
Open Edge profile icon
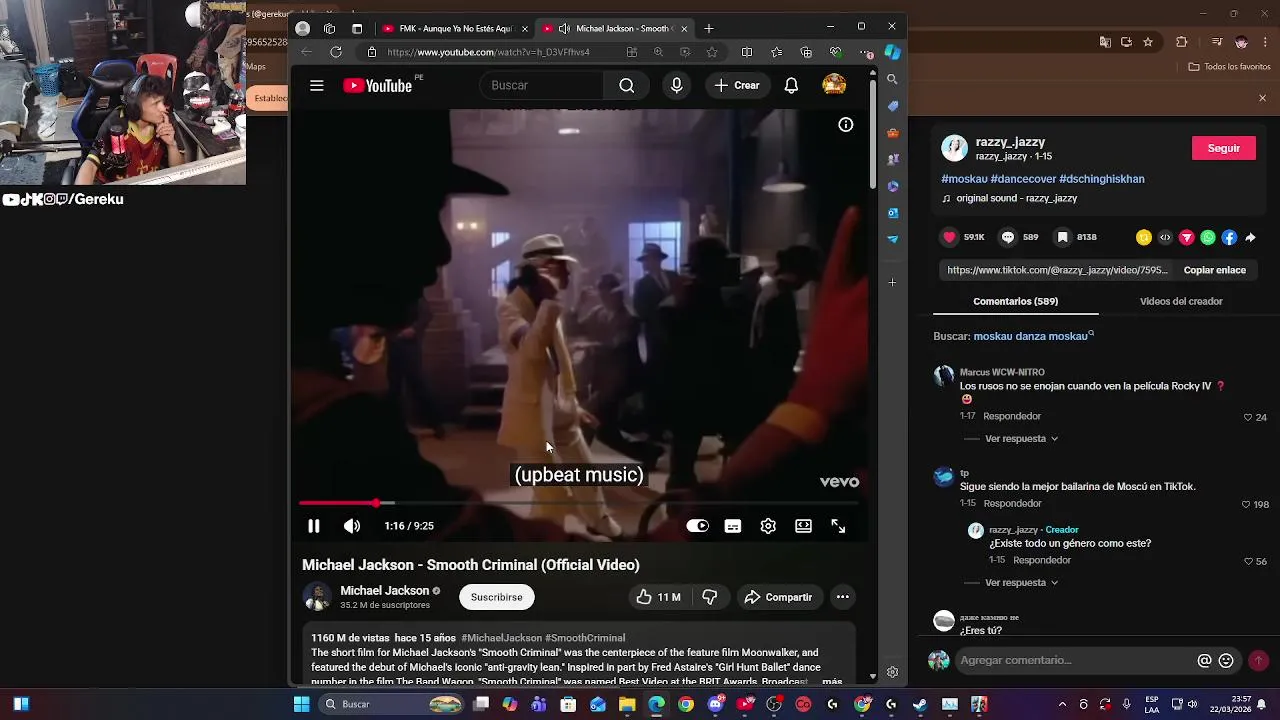(303, 28)
